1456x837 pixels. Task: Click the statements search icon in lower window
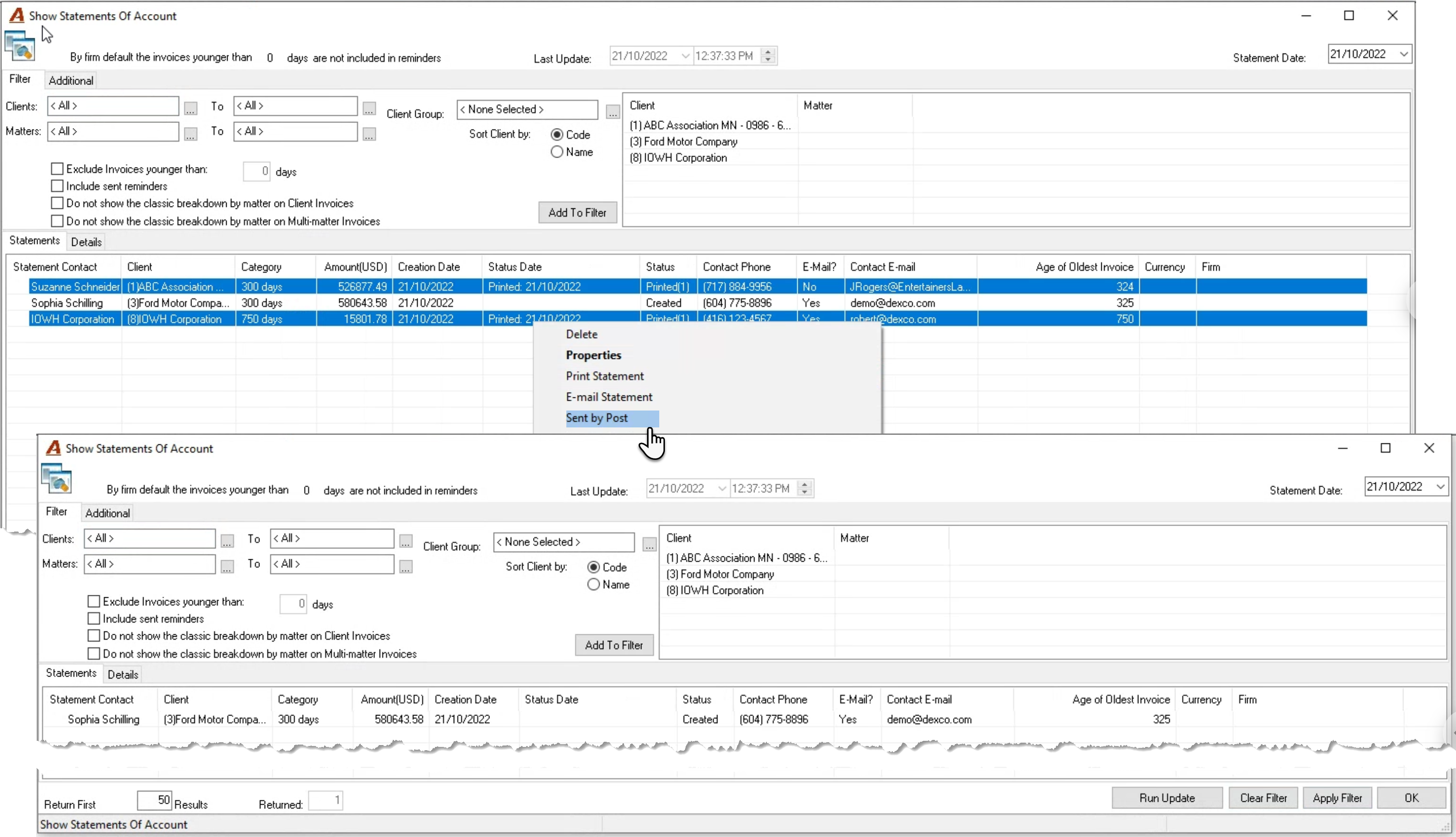(57, 479)
